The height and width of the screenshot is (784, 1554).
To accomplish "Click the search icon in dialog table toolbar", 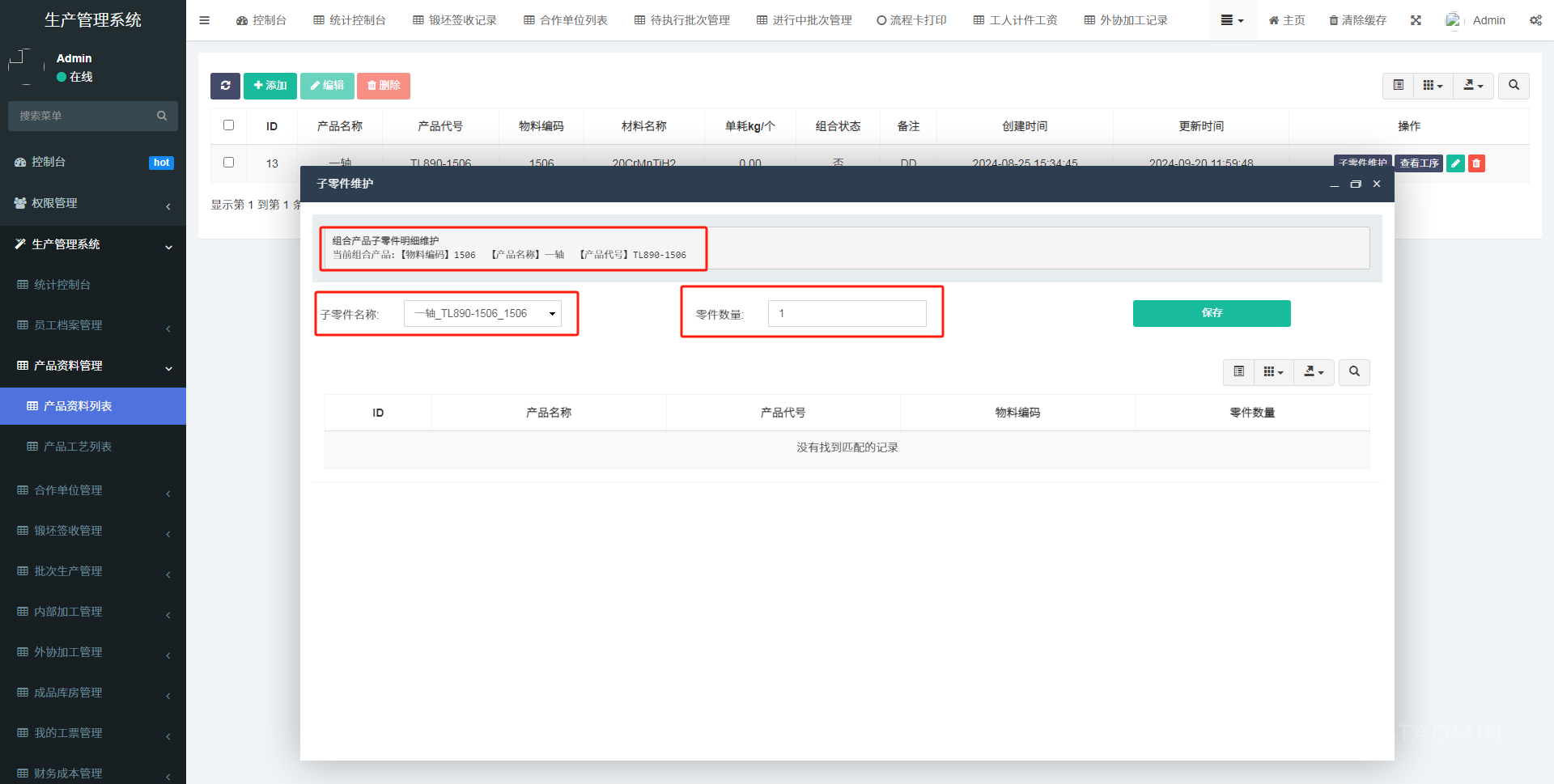I will click(1354, 372).
